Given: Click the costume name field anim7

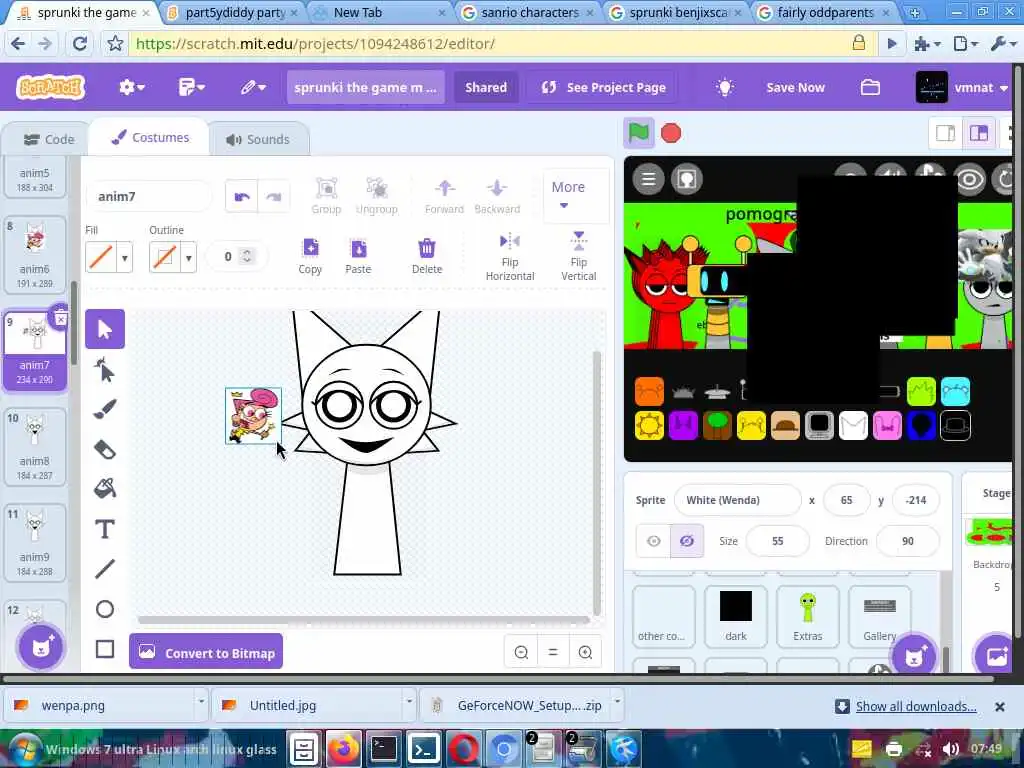Looking at the screenshot, I should pos(149,197).
